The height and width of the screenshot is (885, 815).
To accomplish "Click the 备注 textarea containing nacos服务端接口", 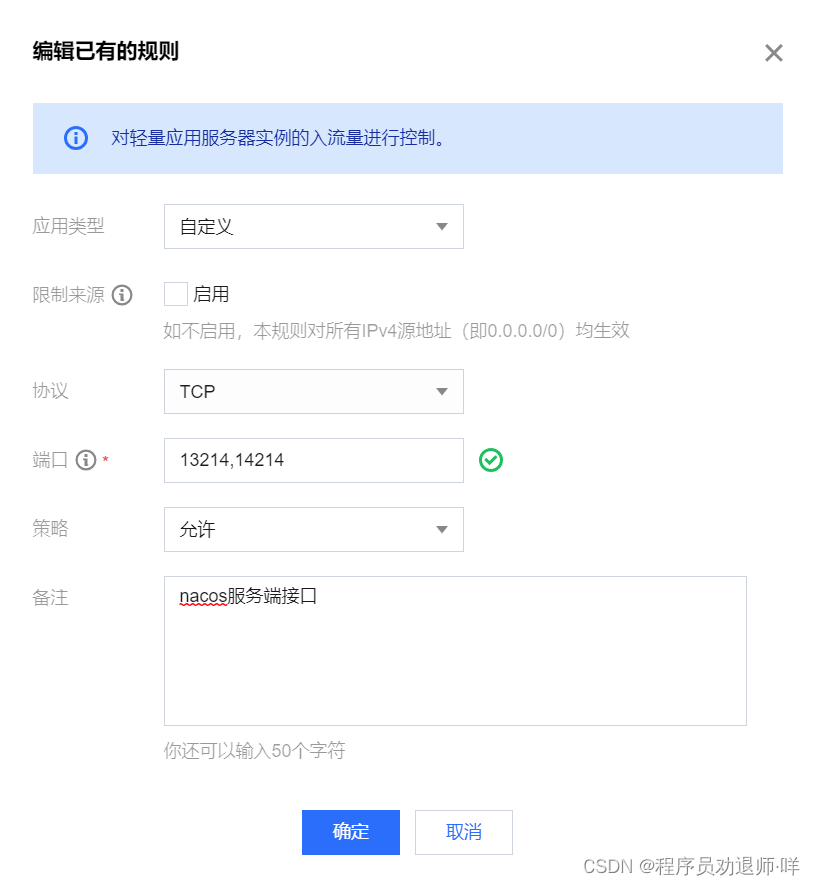I will 455,650.
